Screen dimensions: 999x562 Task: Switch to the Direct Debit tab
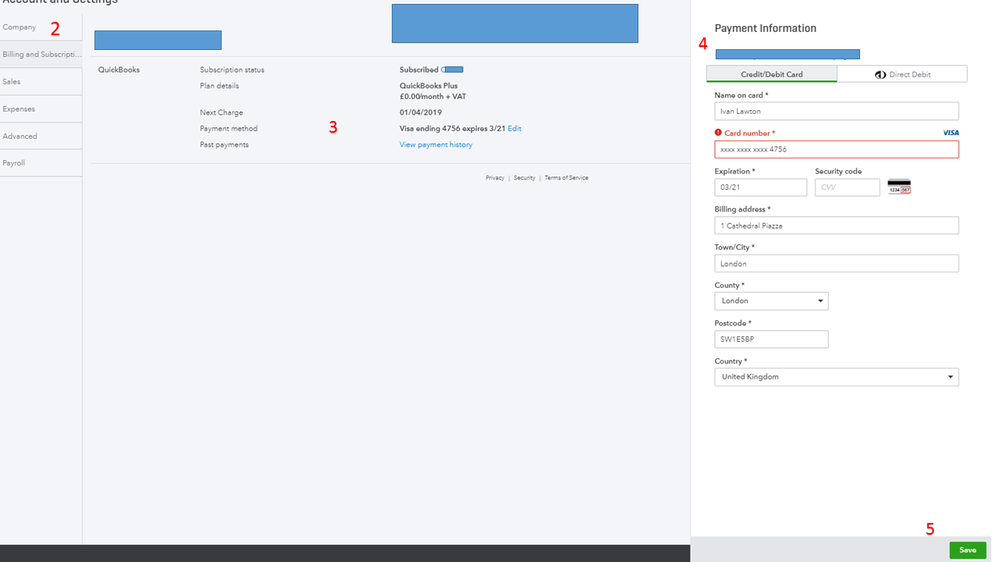click(902, 74)
